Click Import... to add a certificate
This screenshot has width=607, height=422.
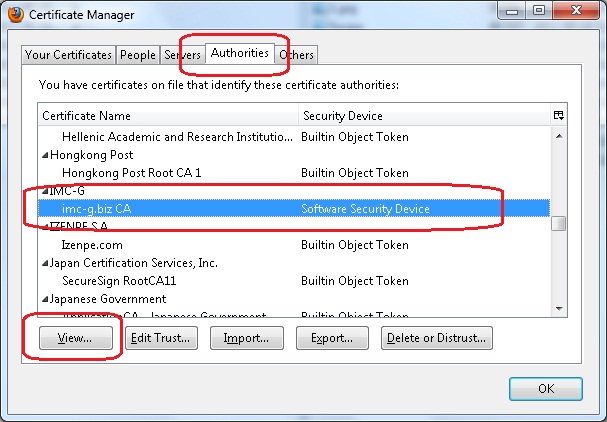pos(247,339)
